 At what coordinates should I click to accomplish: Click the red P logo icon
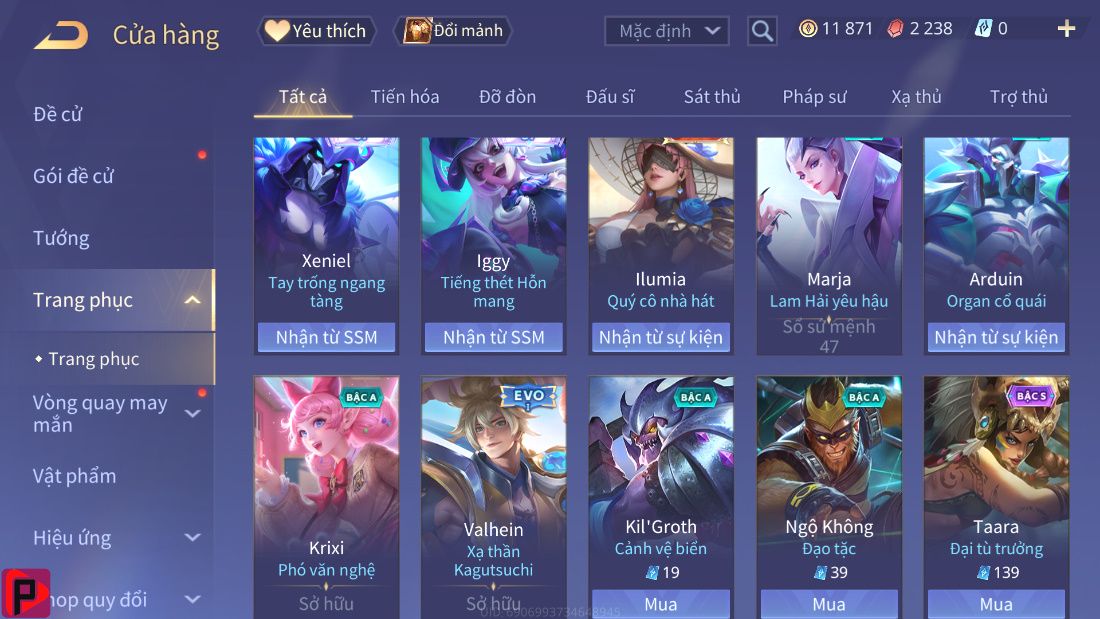[25, 593]
